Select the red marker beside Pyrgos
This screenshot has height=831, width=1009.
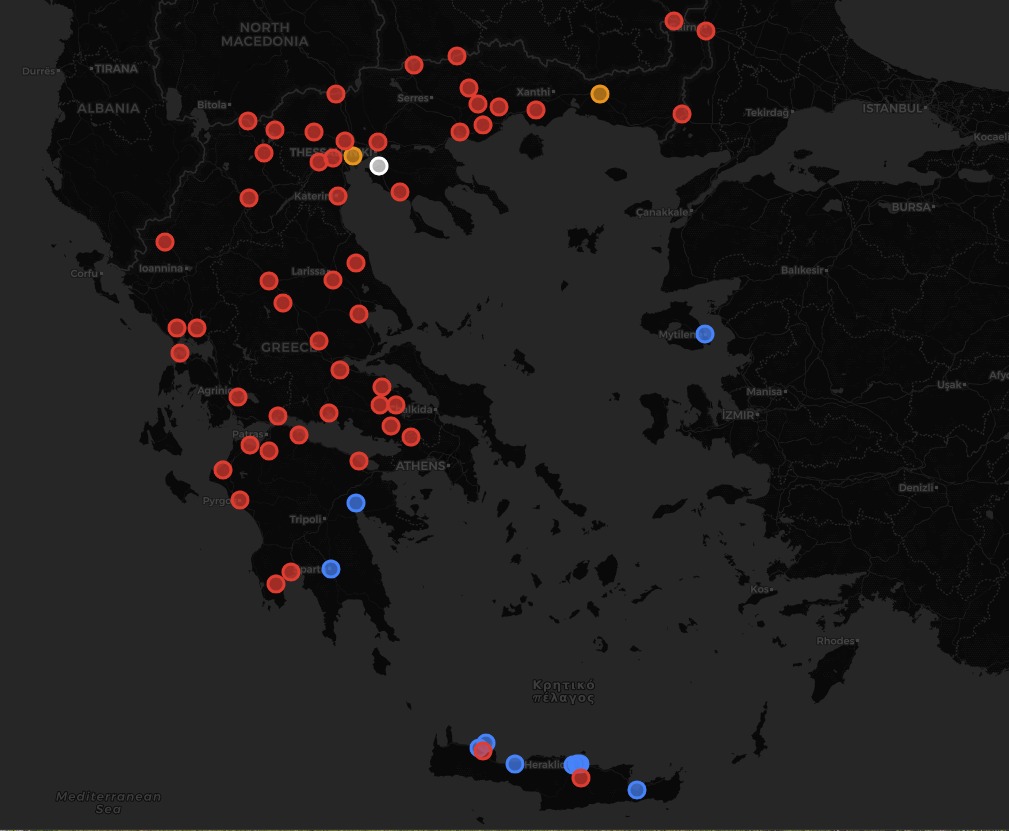(x=240, y=500)
